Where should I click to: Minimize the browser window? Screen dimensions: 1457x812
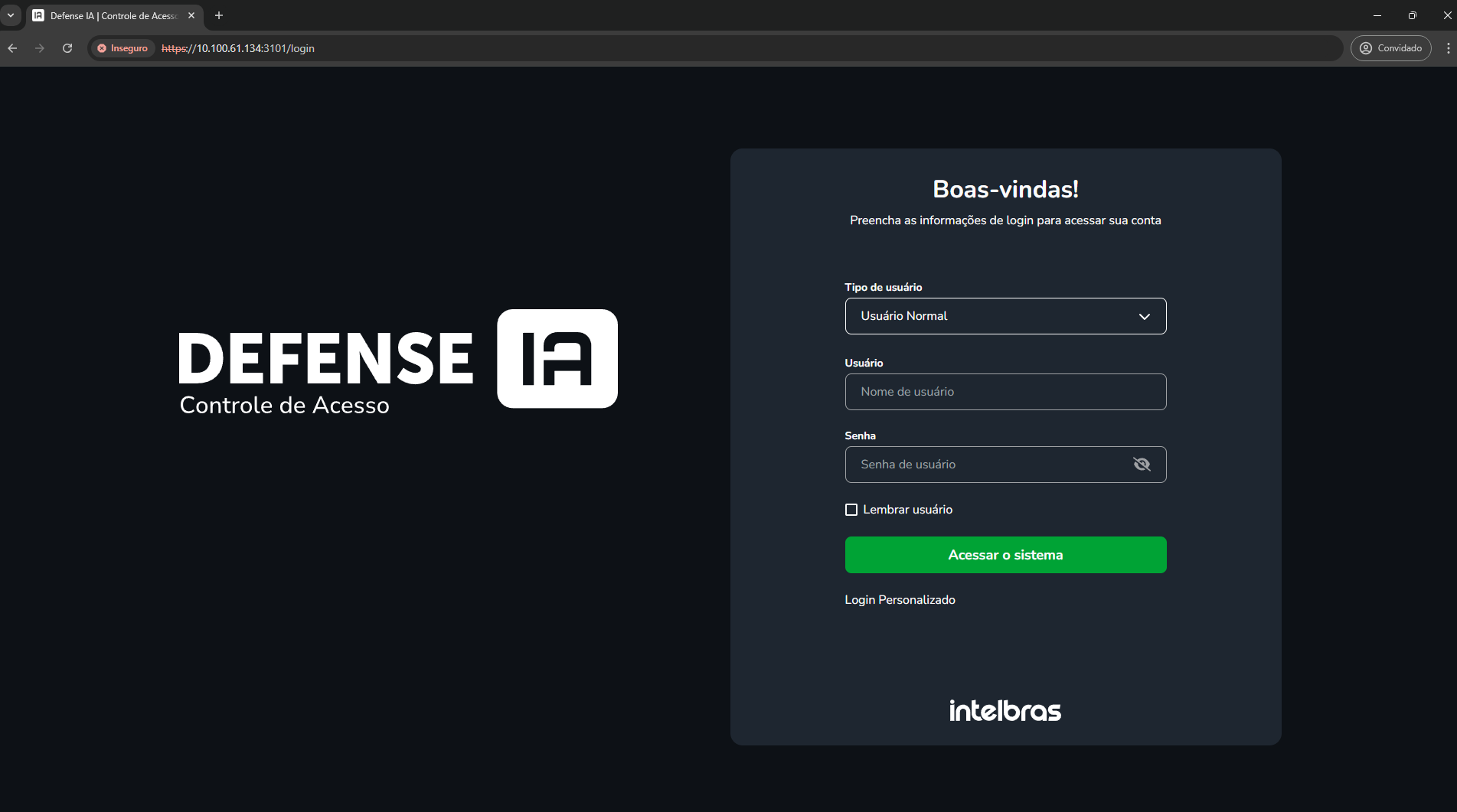click(x=1377, y=15)
